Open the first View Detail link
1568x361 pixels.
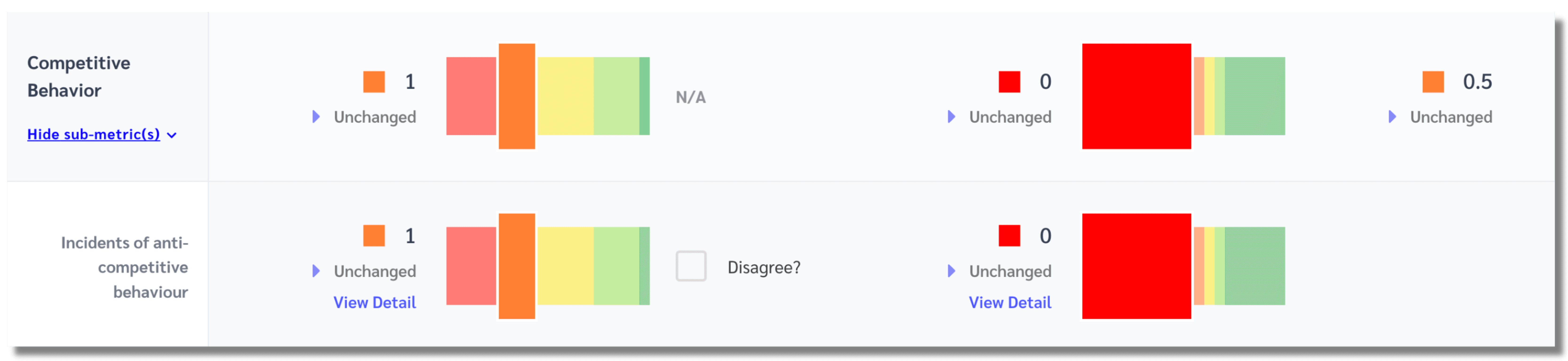point(374,302)
